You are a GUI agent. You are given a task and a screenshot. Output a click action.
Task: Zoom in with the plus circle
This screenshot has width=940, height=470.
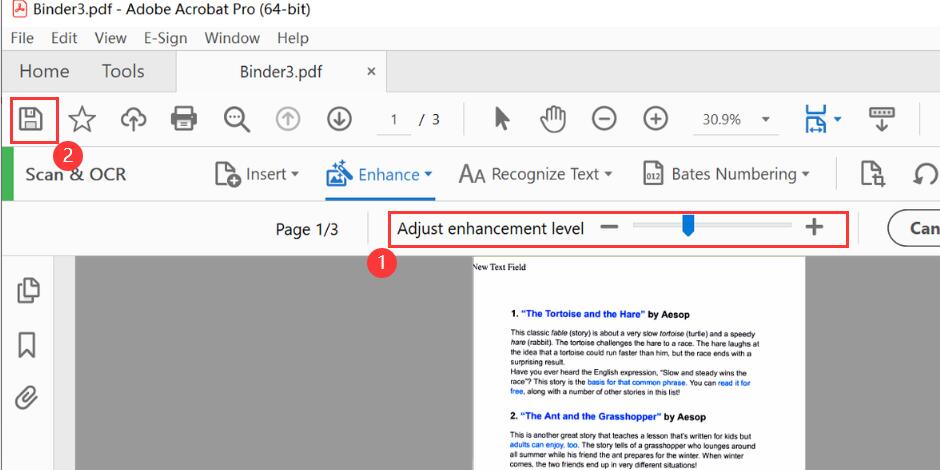tap(656, 119)
